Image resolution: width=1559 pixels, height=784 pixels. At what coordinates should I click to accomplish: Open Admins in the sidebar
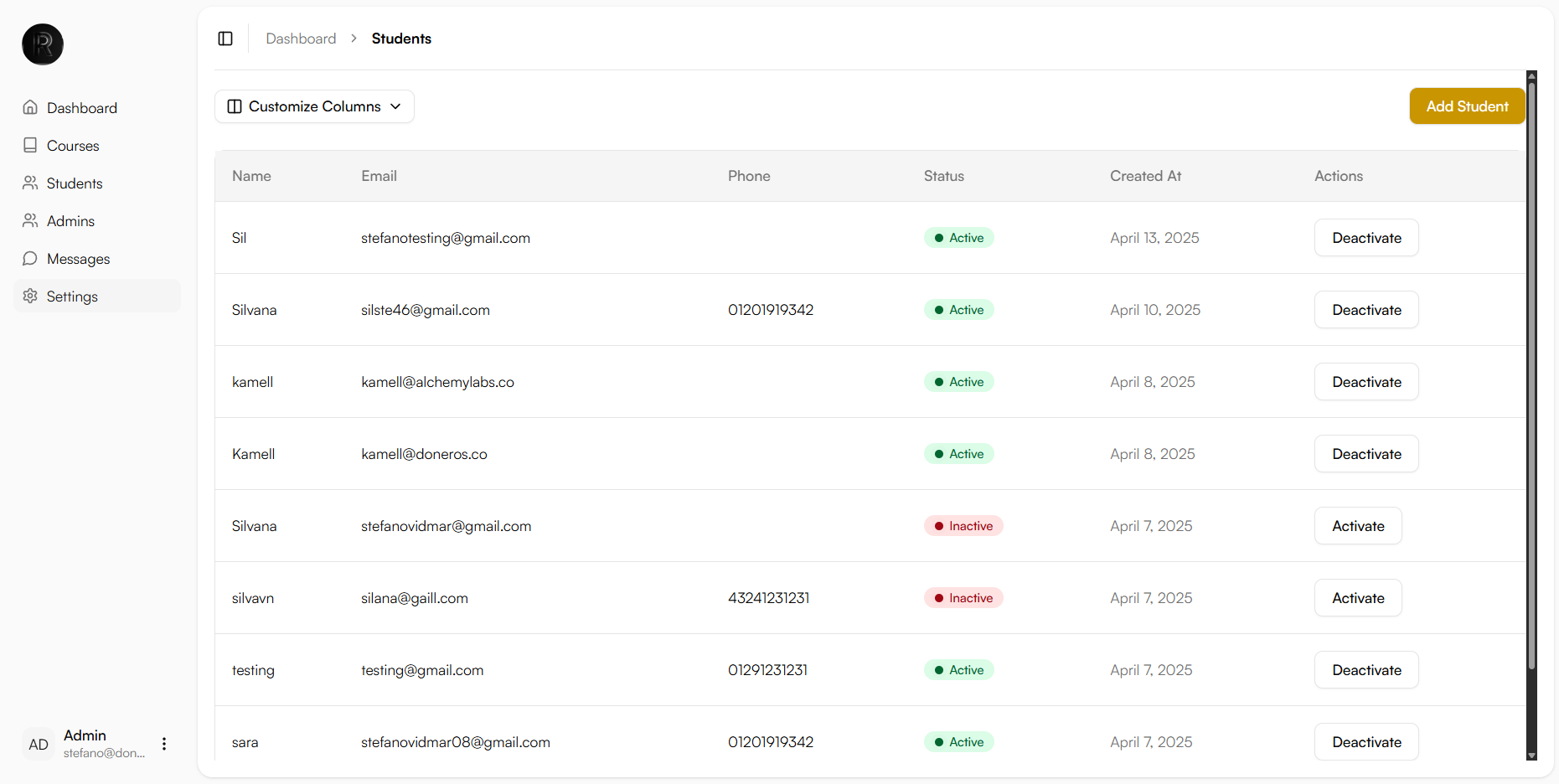(70, 221)
